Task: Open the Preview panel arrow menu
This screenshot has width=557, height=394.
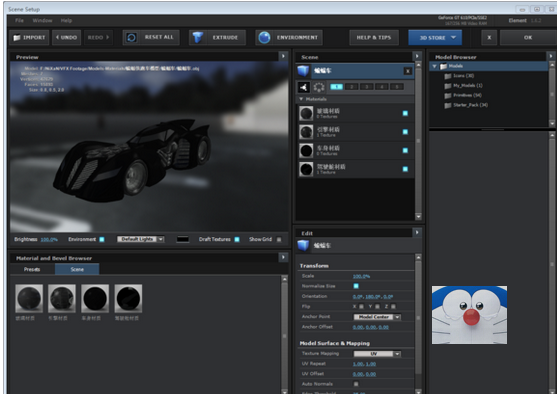Action: pos(283,56)
